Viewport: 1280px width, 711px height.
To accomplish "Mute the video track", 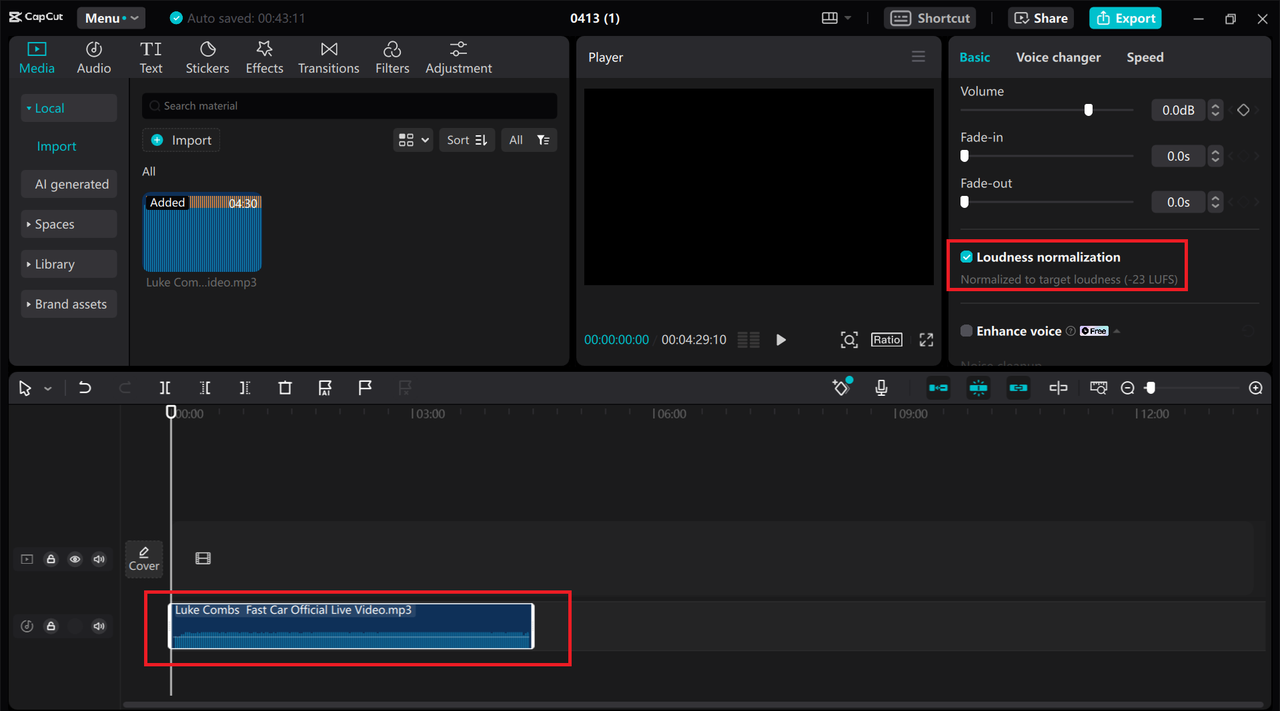I will [x=99, y=559].
